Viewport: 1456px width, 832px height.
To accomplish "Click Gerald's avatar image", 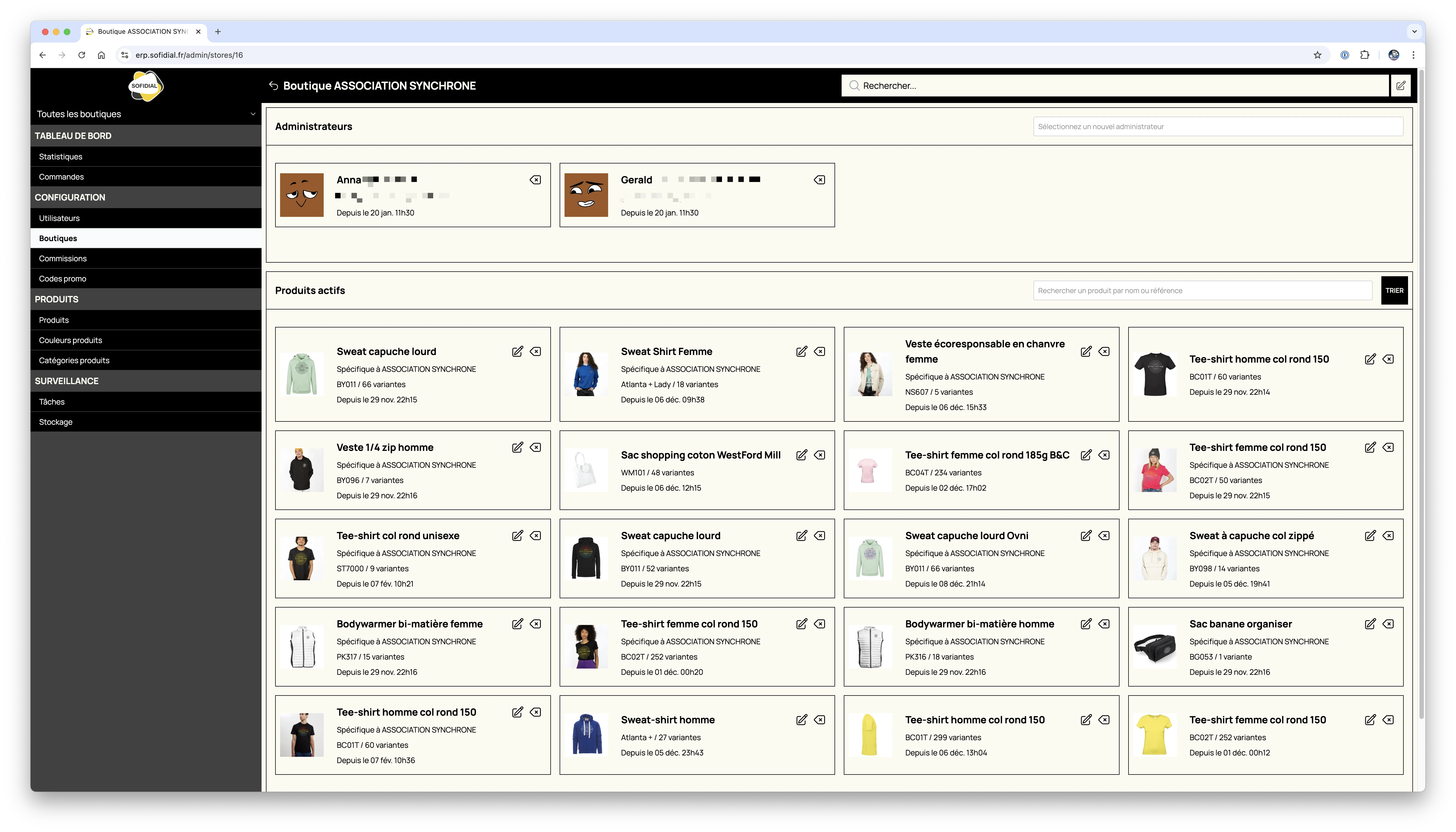I will (x=586, y=195).
